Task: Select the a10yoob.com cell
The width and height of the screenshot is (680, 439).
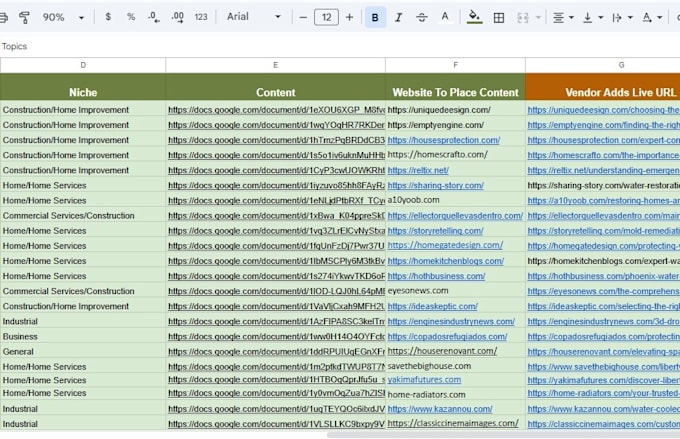Action: (x=455, y=200)
